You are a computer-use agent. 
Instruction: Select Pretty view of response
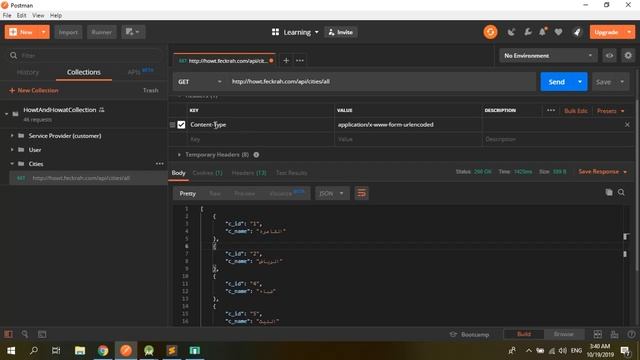point(188,193)
